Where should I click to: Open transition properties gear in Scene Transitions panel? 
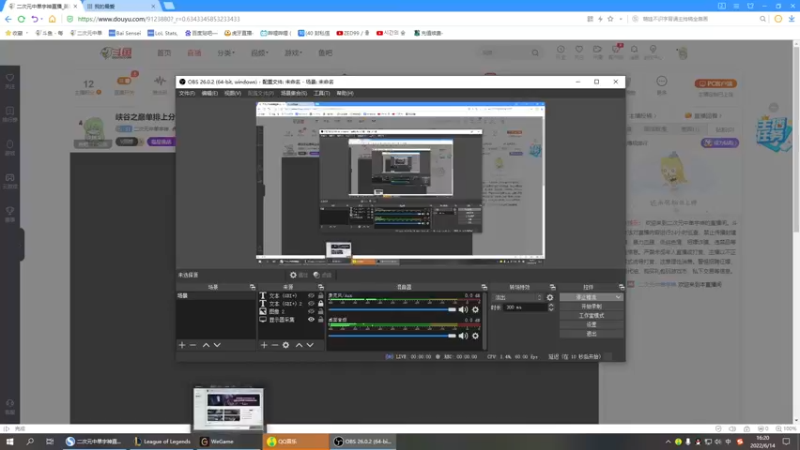tap(550, 297)
